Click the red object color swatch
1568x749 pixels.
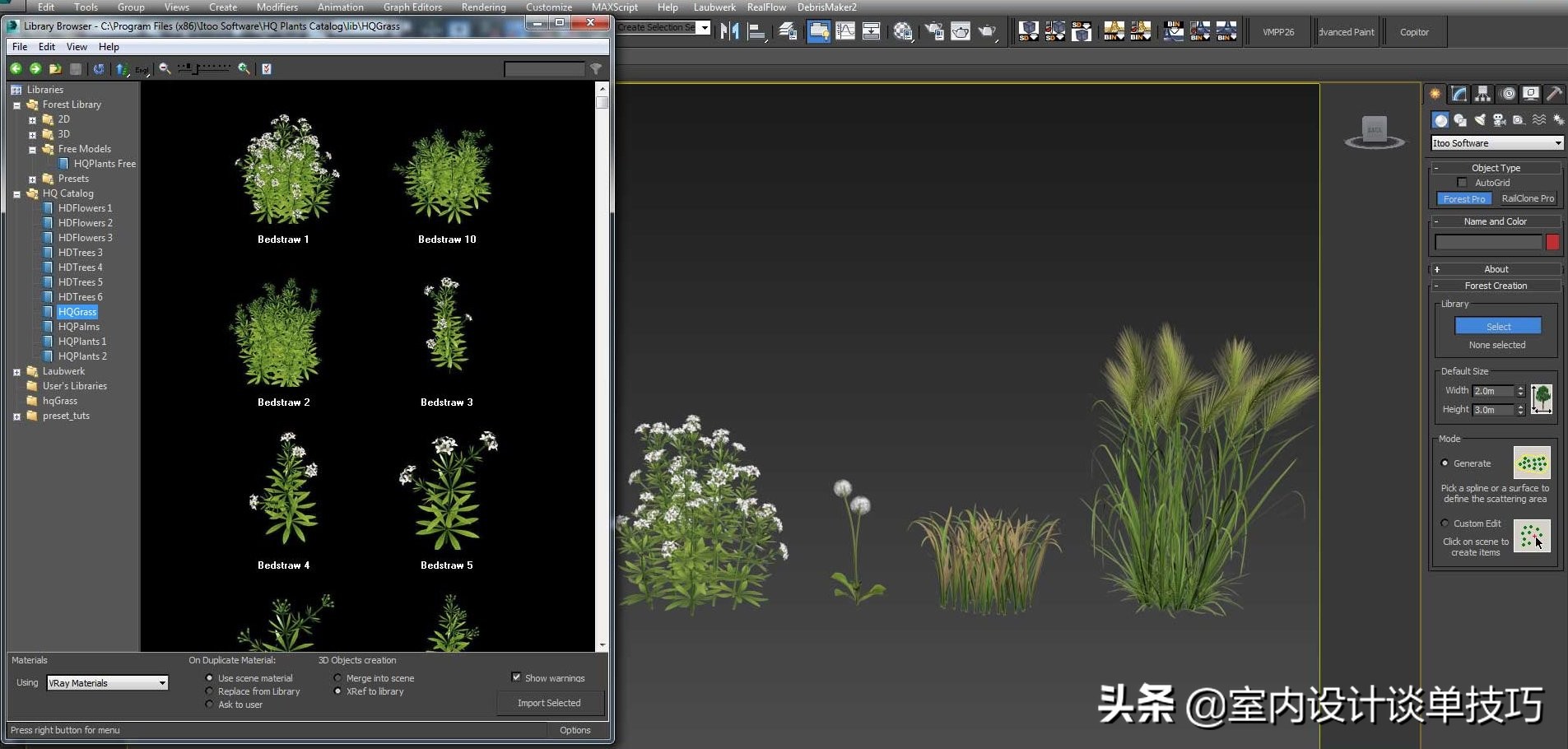(x=1552, y=242)
